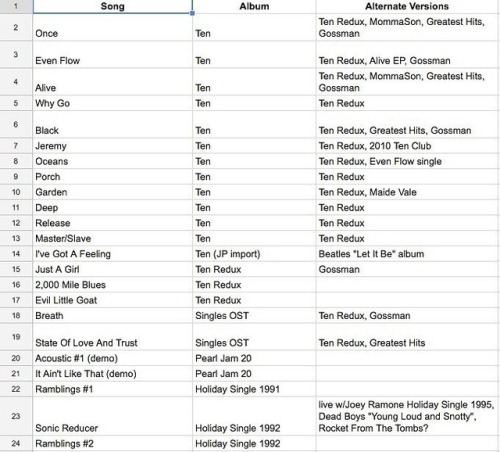Select Ten Redux, 2010 Ten Club cell

tap(407, 146)
